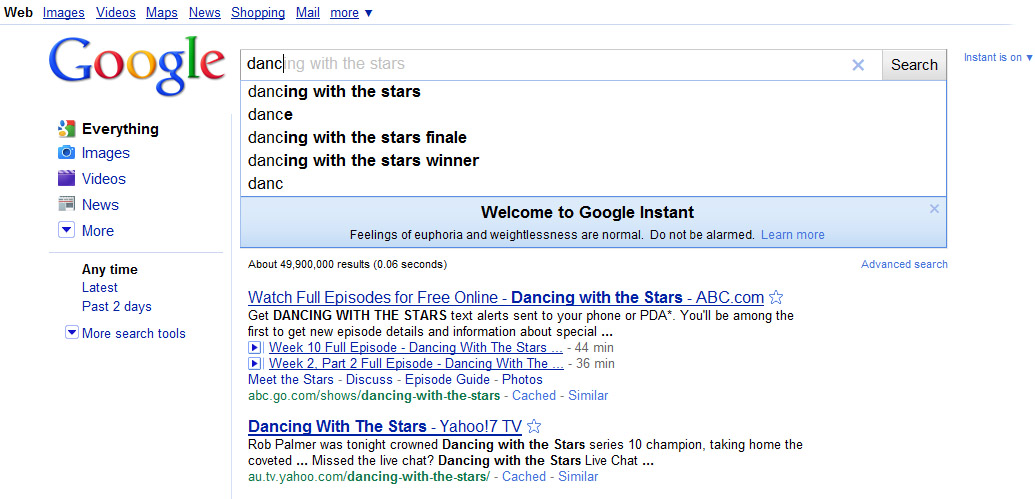Open Dancing With The Stars Yahoo!7 TV title
1035x499 pixels.
385,426
